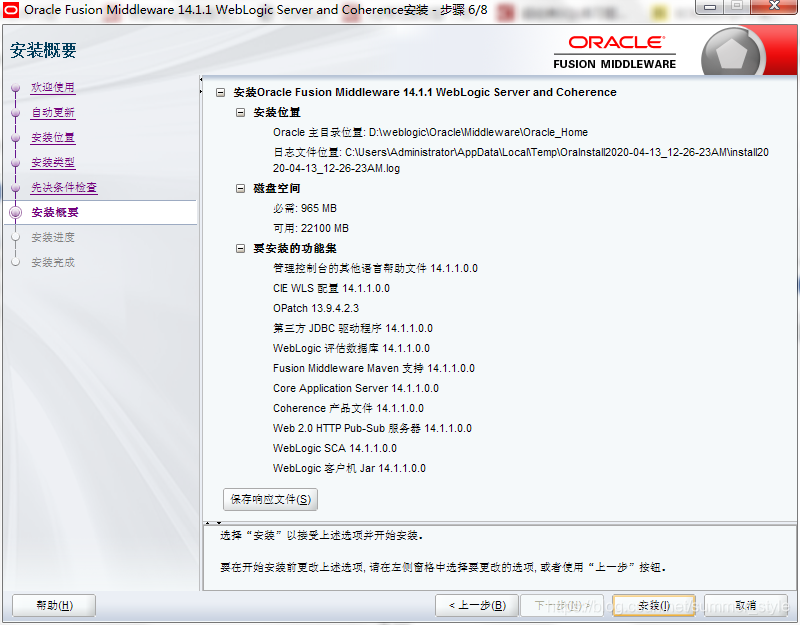Select the Oracle 主目录位置 path line
The image size is (800, 625).
(430, 132)
